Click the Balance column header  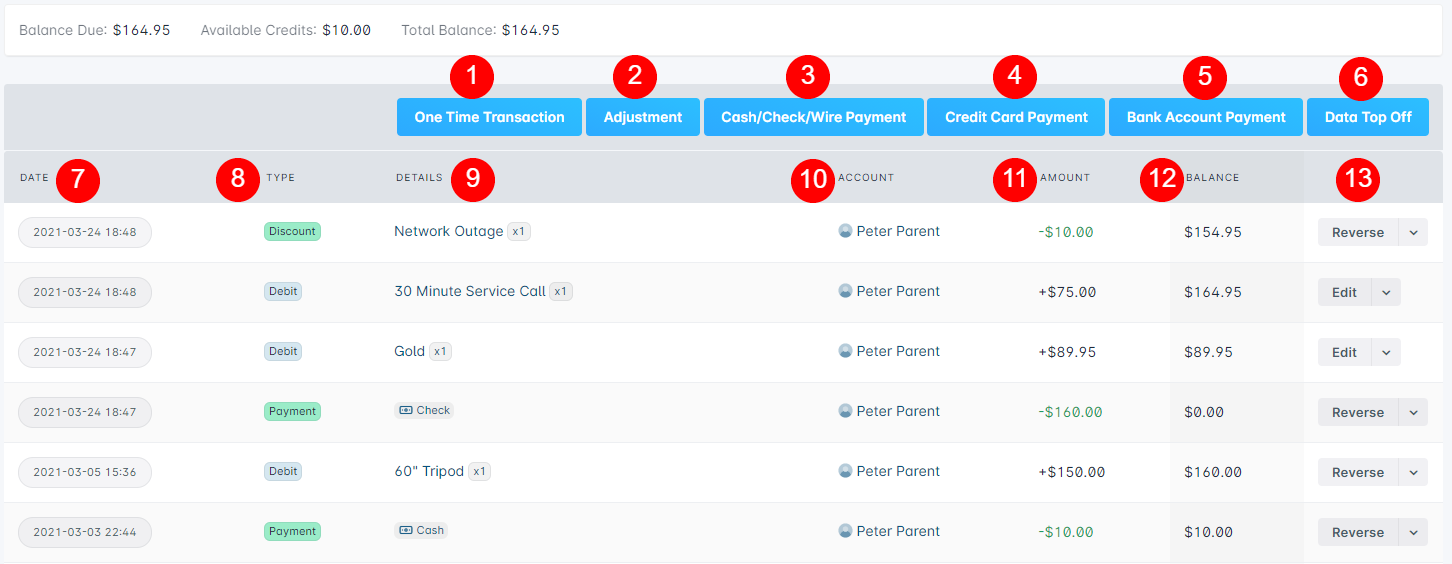[x=1212, y=178]
